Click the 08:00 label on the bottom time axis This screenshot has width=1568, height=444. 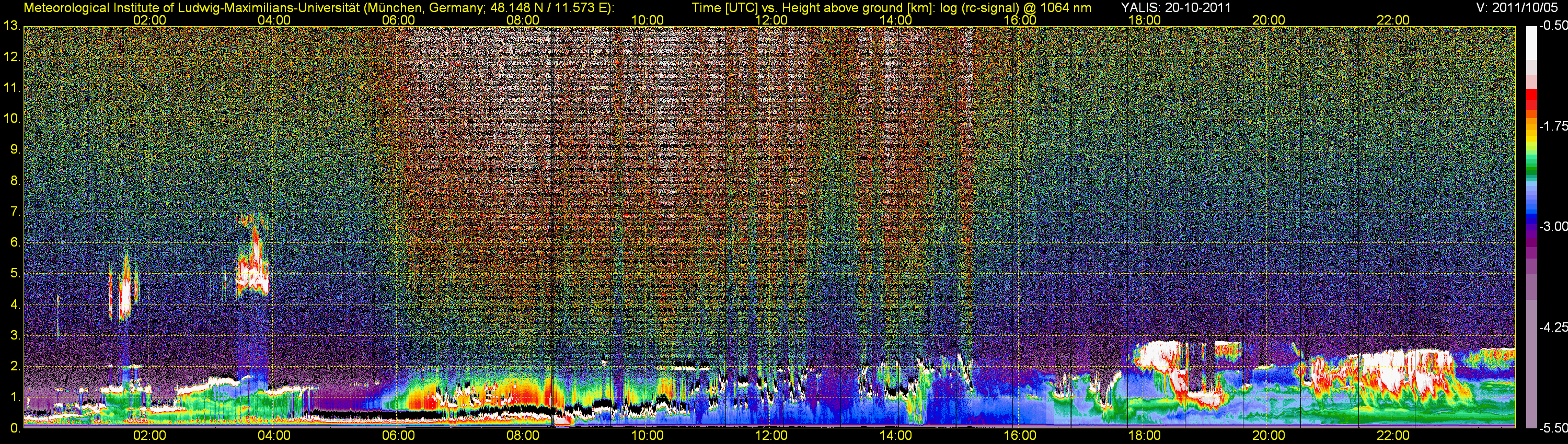click(523, 436)
